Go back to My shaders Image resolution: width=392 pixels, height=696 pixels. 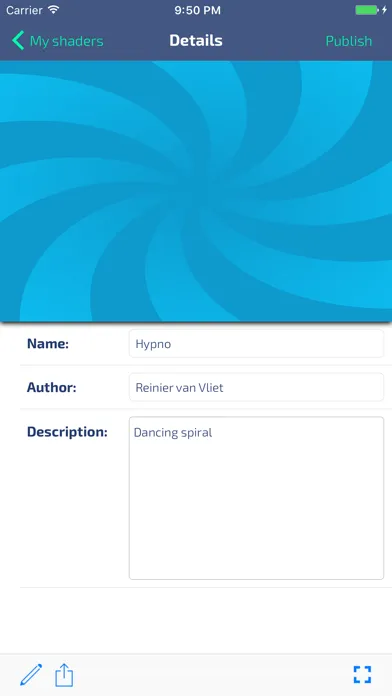point(66,41)
